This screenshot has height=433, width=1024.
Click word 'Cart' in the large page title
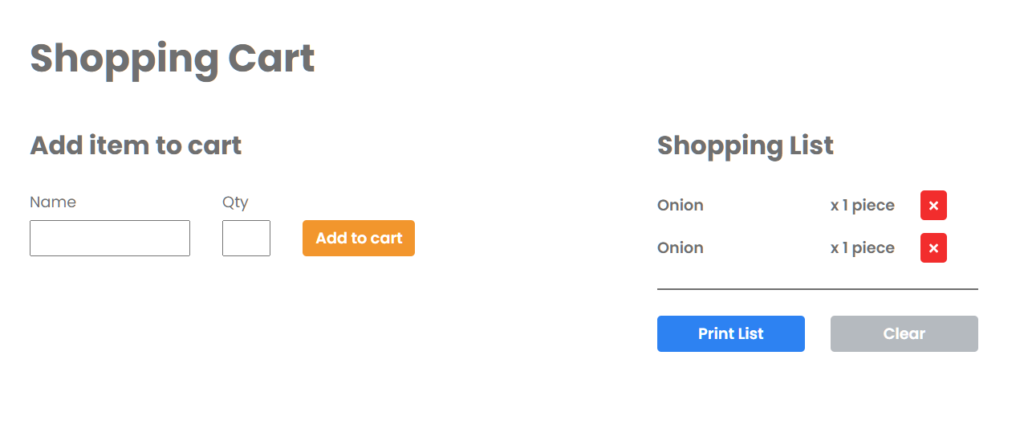pos(272,57)
